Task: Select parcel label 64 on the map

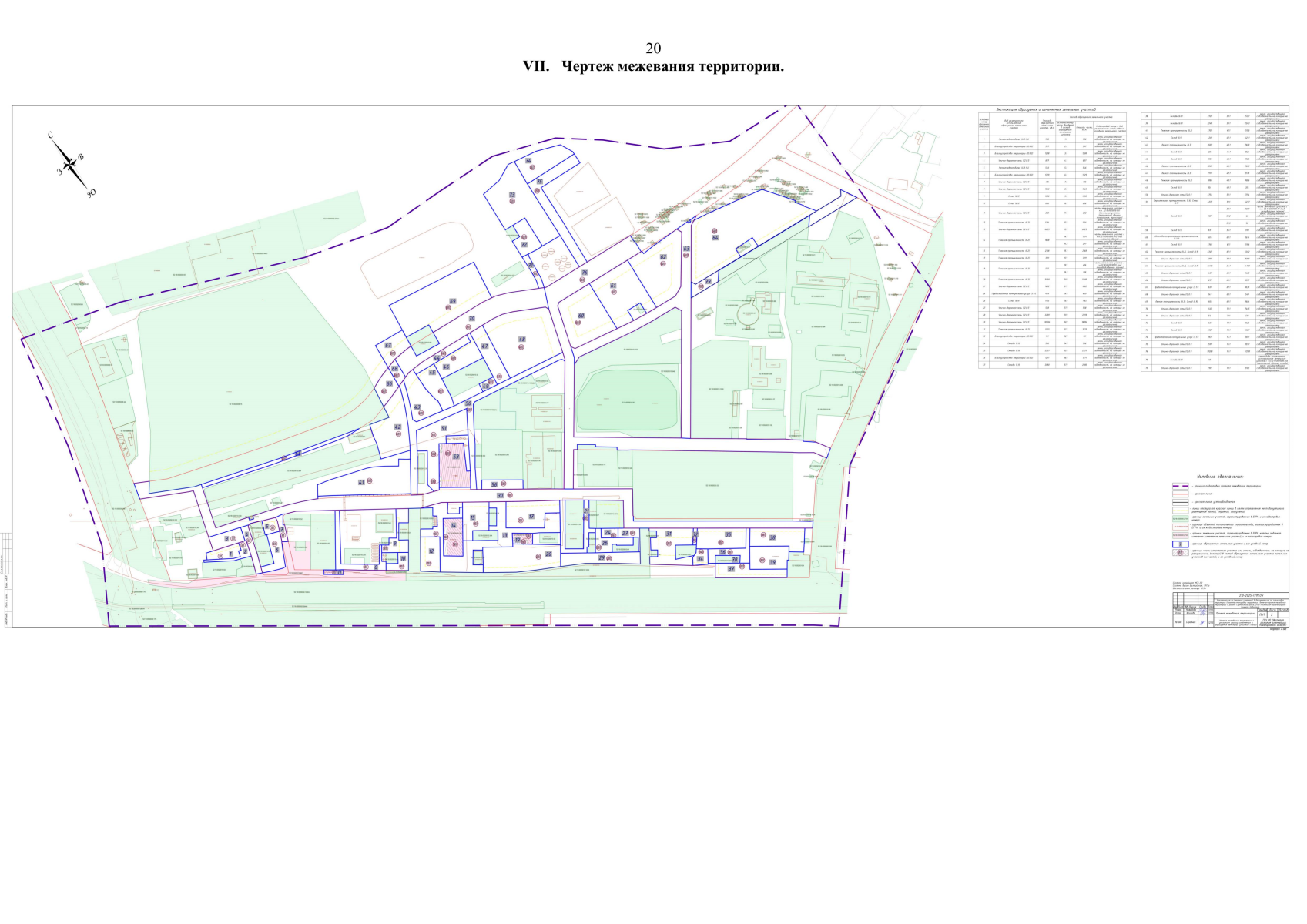Action: 715,238
